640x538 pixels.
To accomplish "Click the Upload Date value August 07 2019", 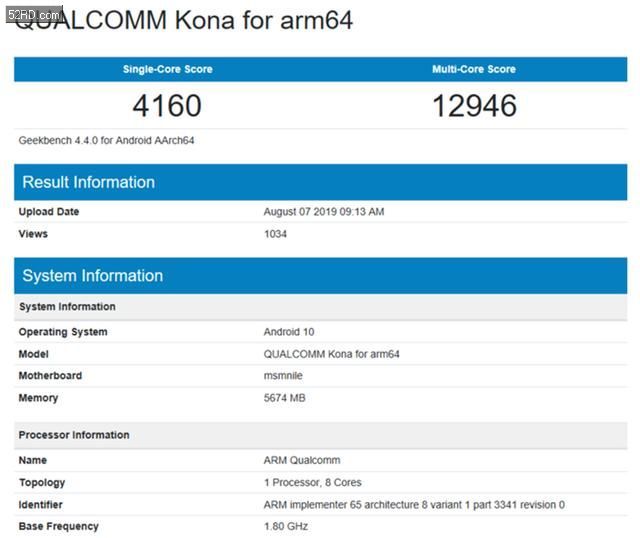I will tap(324, 212).
